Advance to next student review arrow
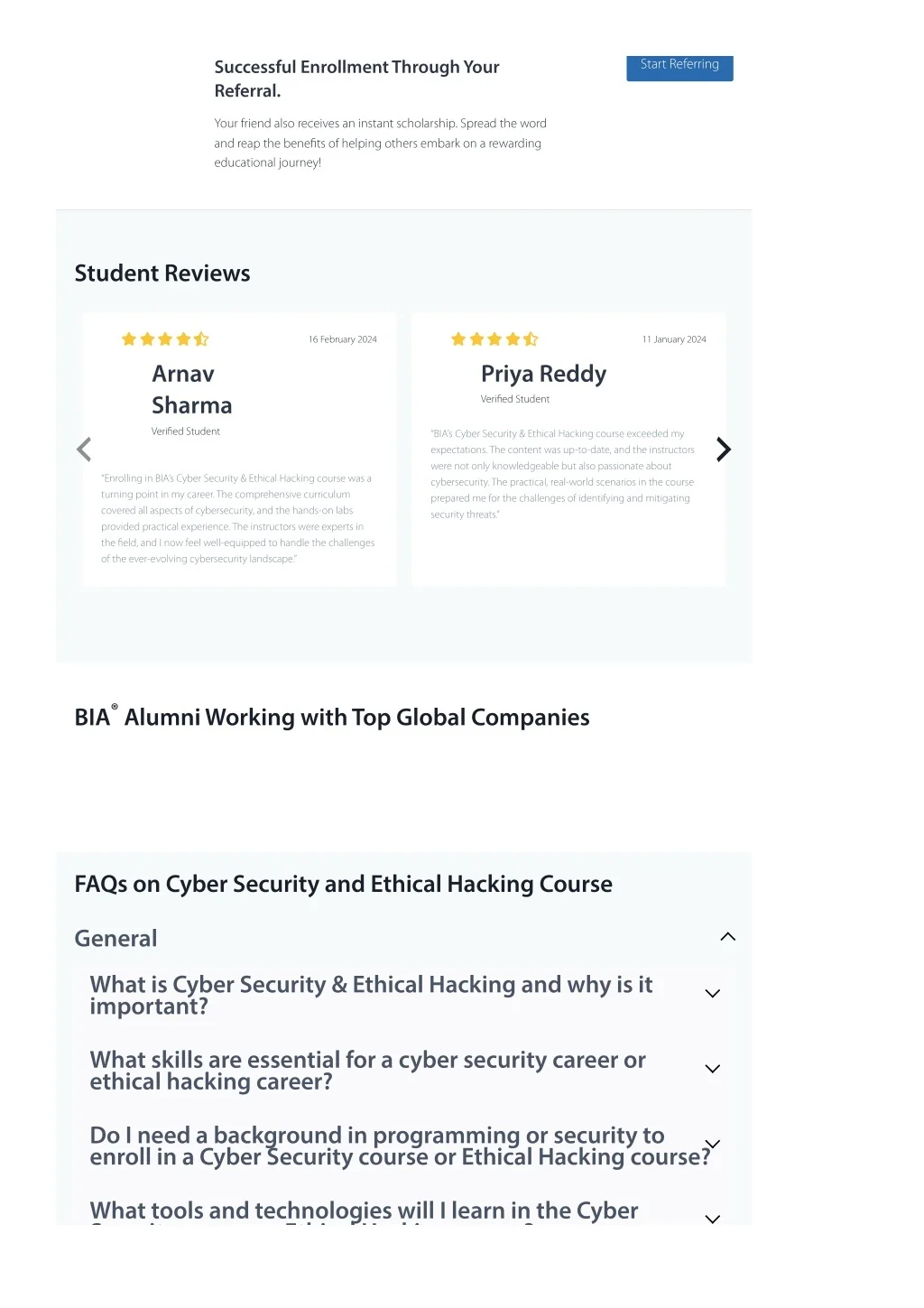This screenshot has width=924, height=1308. coord(724,450)
